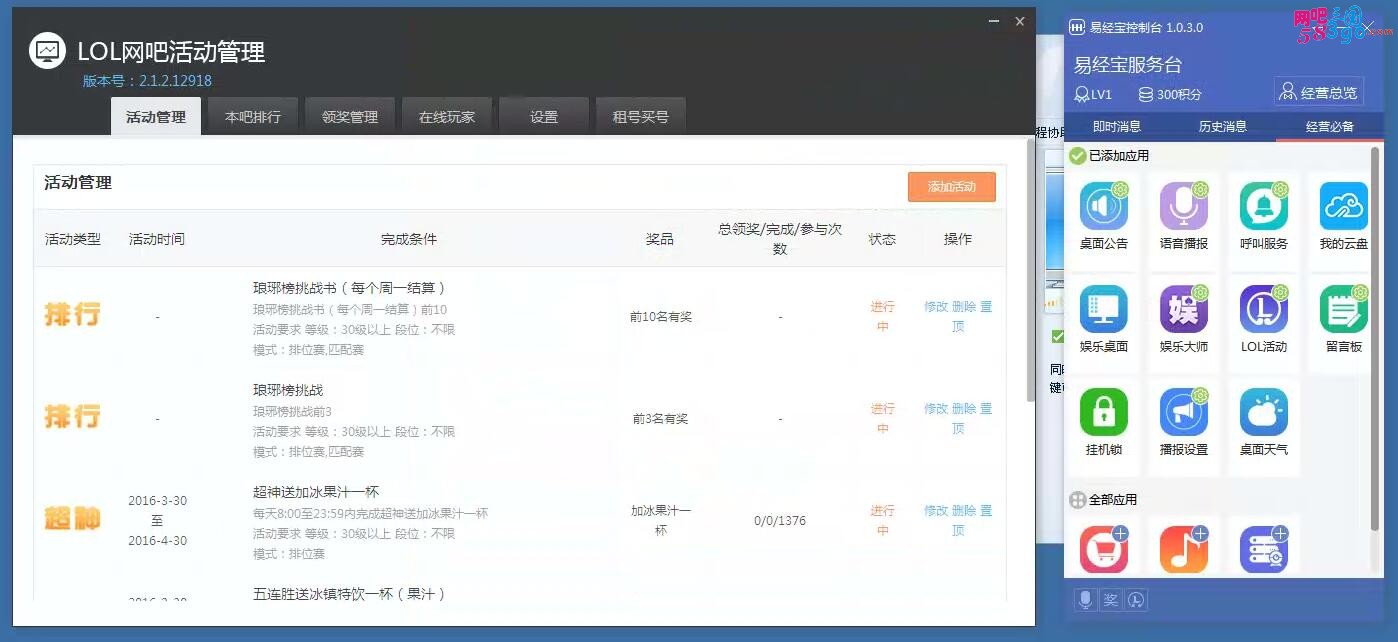The height and width of the screenshot is (642, 1398).
Task: Add the music note app under 全部应用
Action: coord(1184,550)
